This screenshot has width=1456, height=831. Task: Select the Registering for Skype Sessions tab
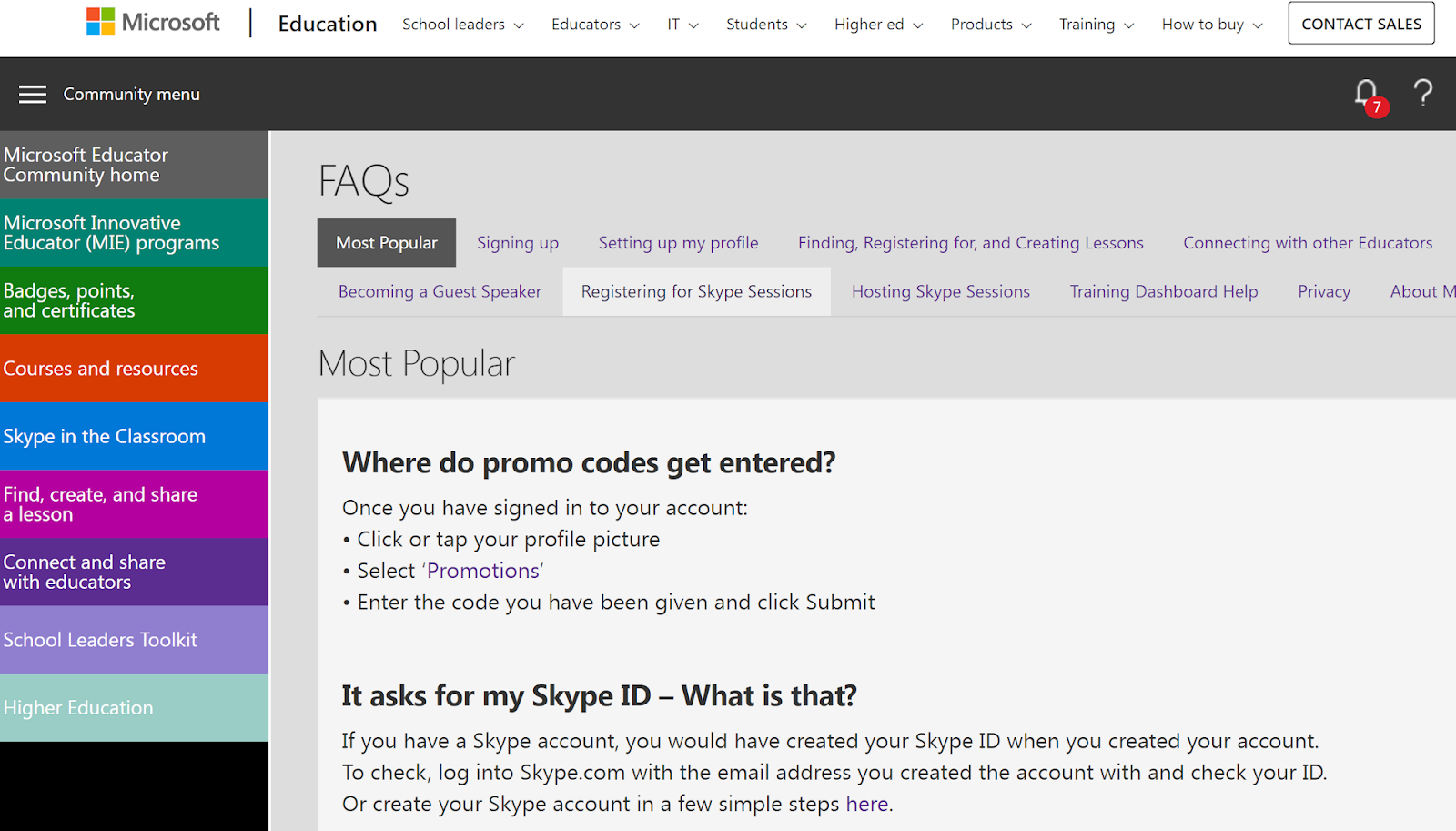696,291
